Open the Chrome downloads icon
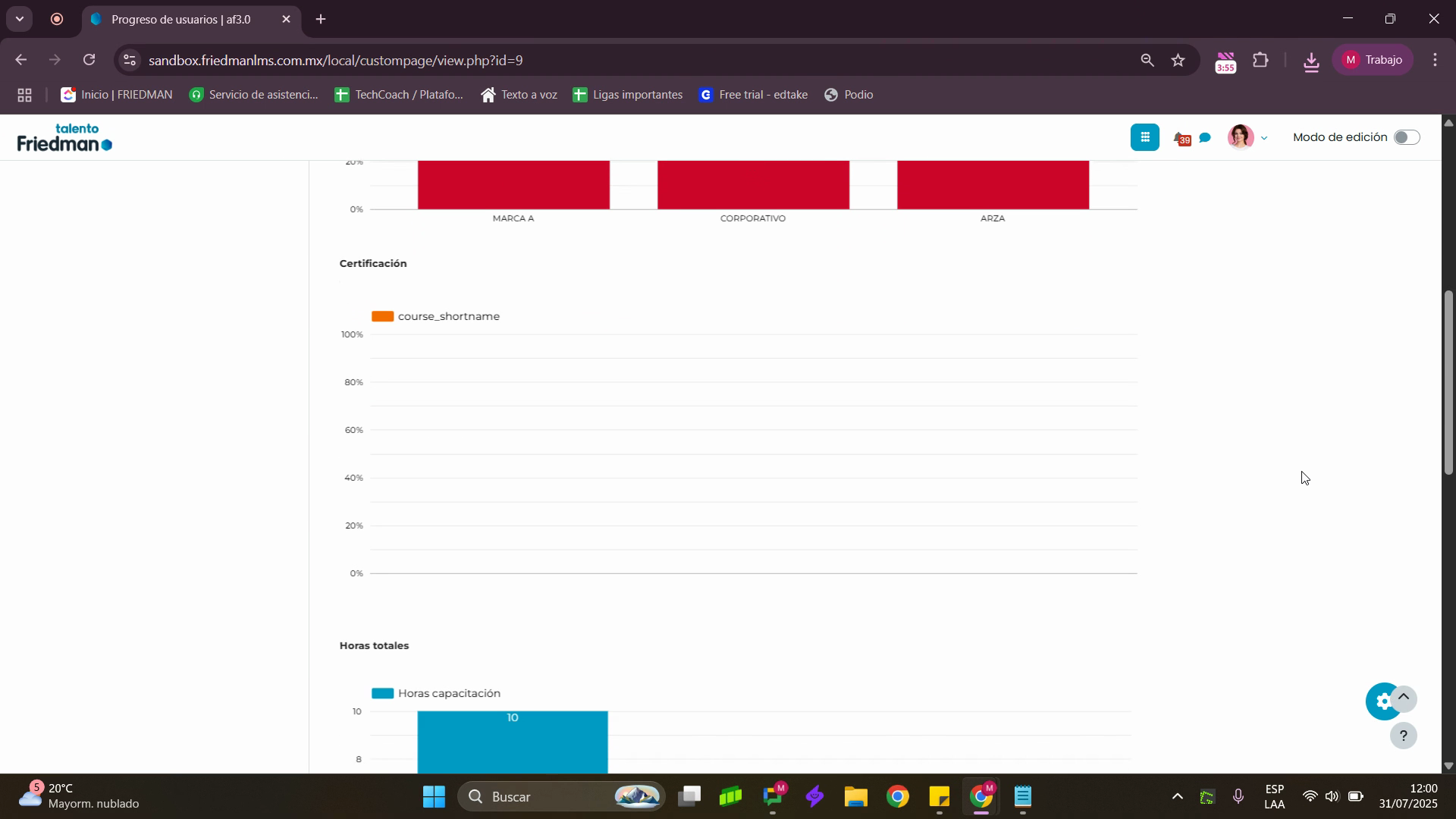Screen dimensions: 1456x819 1311,61
